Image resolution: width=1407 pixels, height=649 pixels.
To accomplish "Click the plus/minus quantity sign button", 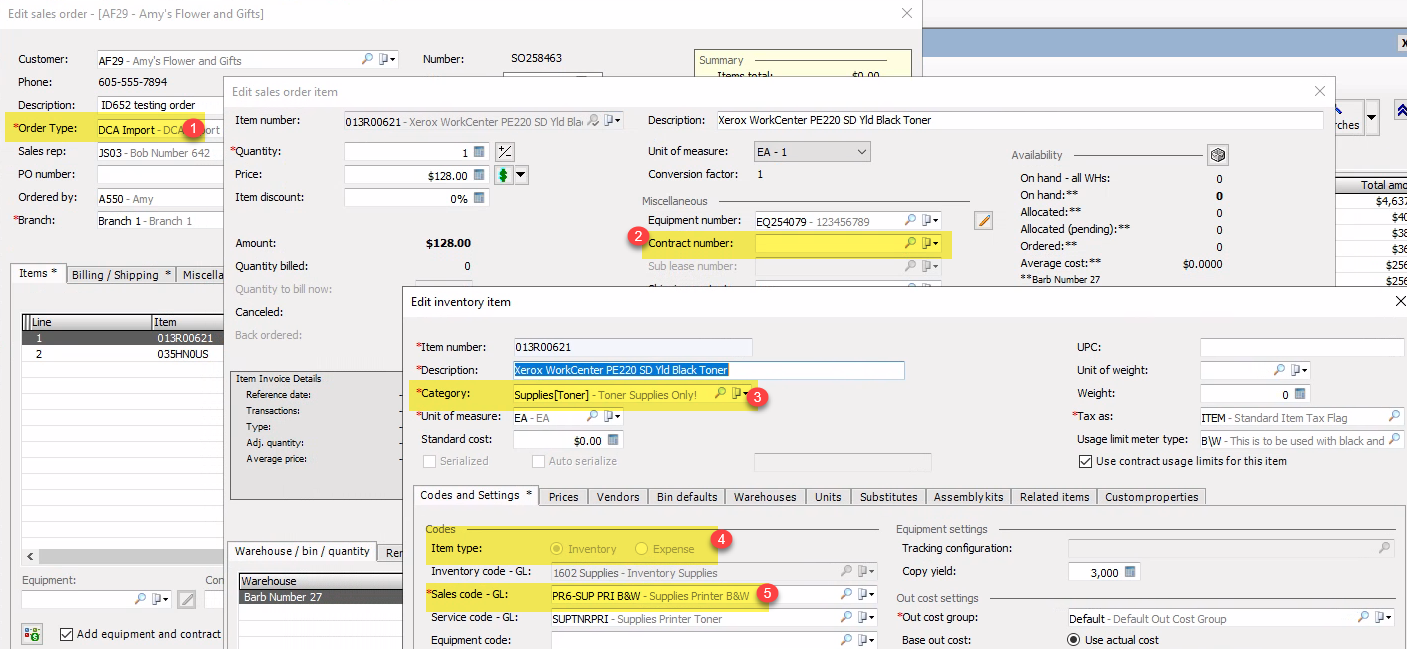I will (x=505, y=152).
